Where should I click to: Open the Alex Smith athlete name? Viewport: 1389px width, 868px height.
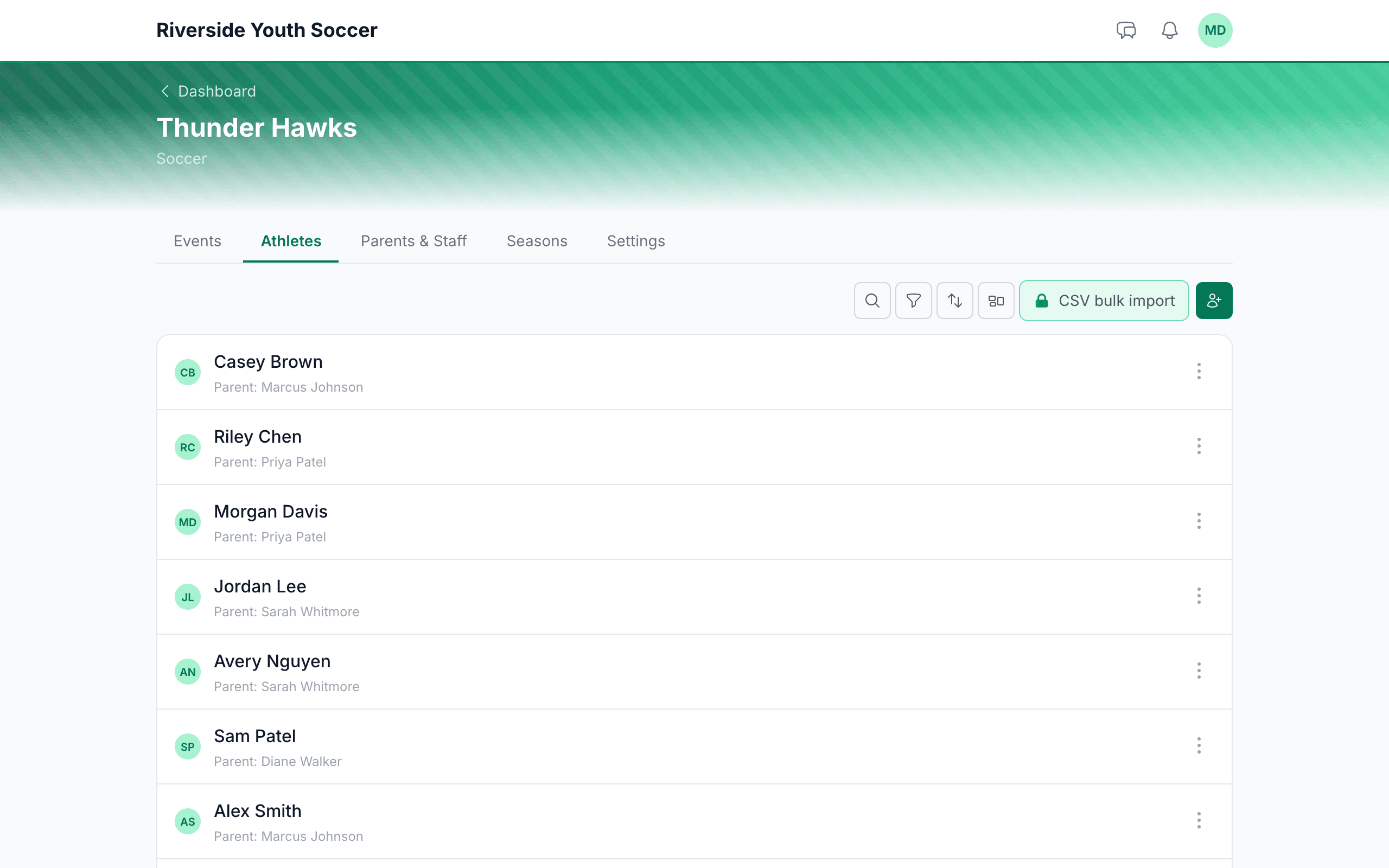[258, 811]
